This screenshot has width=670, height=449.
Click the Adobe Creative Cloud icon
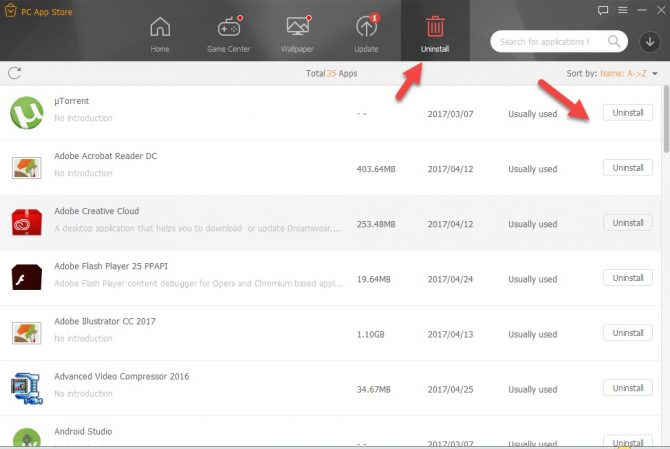tap(26, 222)
